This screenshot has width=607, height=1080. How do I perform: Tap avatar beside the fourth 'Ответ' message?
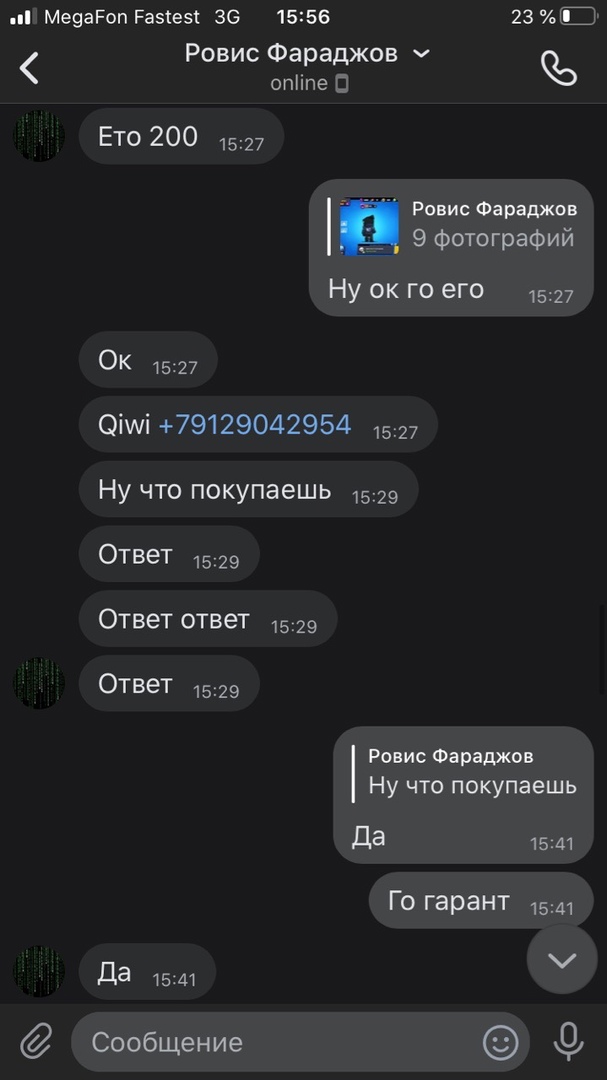pos(39,683)
